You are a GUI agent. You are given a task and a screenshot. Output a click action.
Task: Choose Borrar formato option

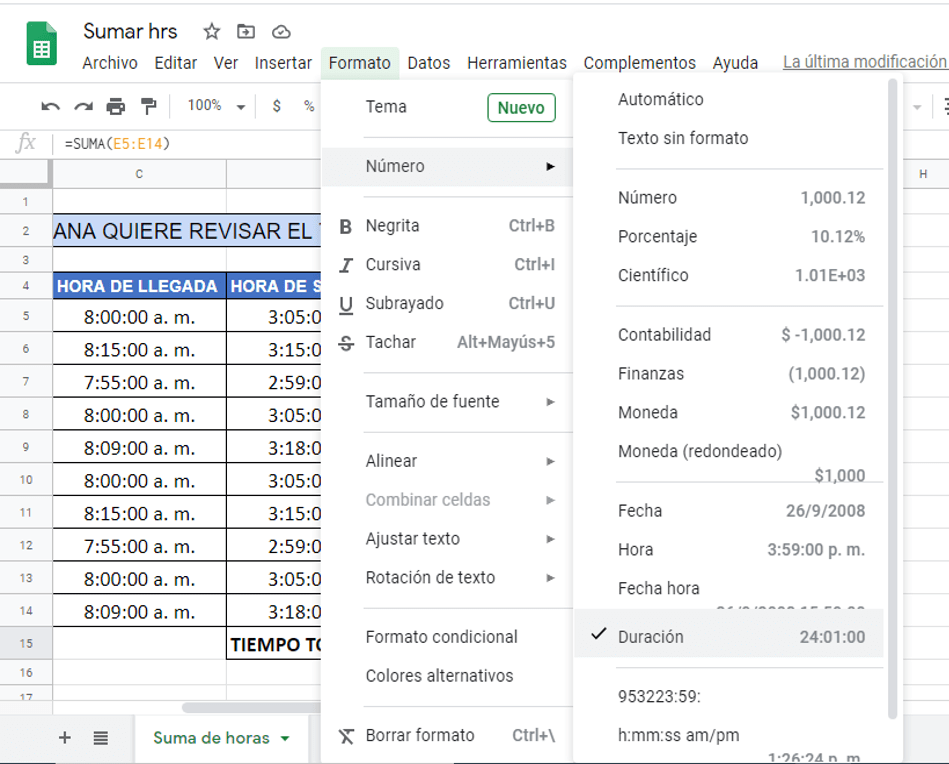pos(447,736)
